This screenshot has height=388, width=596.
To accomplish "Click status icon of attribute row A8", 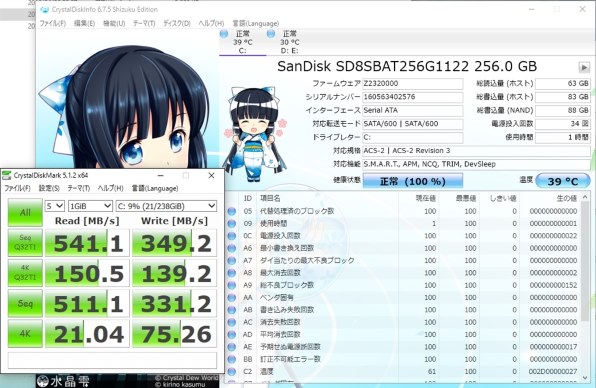I will coord(231,273).
